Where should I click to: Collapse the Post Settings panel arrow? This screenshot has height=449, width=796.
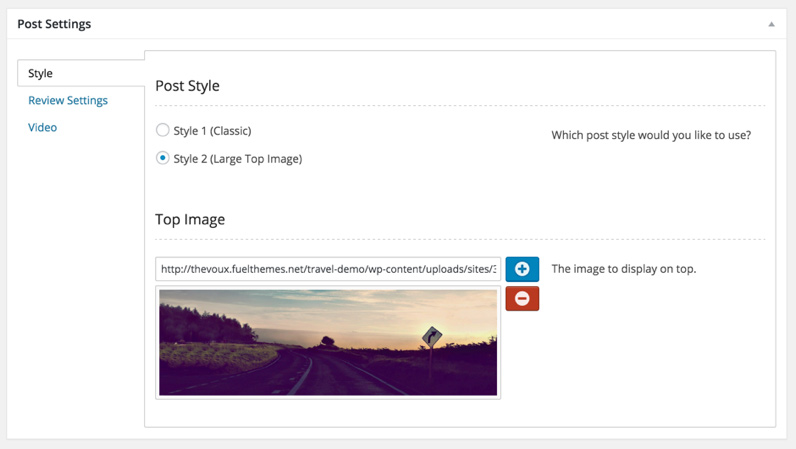click(x=771, y=24)
